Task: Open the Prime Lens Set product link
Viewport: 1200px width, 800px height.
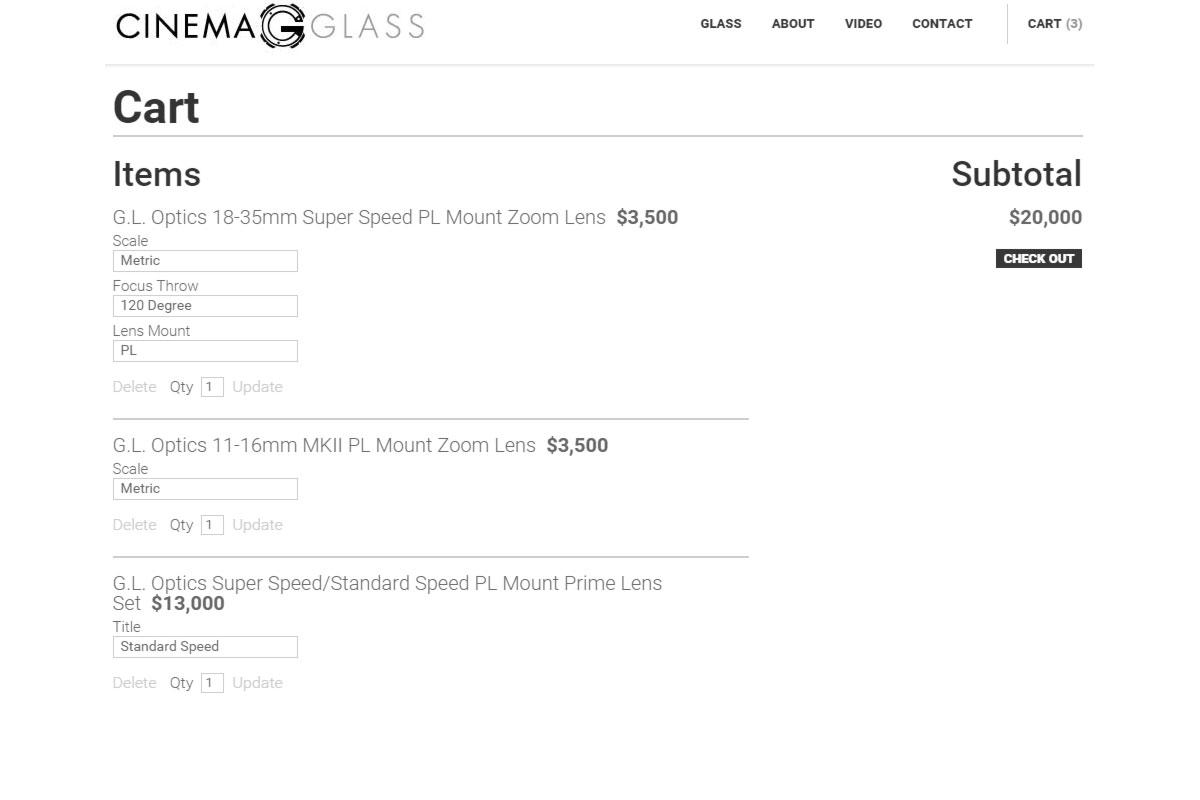Action: (x=387, y=584)
